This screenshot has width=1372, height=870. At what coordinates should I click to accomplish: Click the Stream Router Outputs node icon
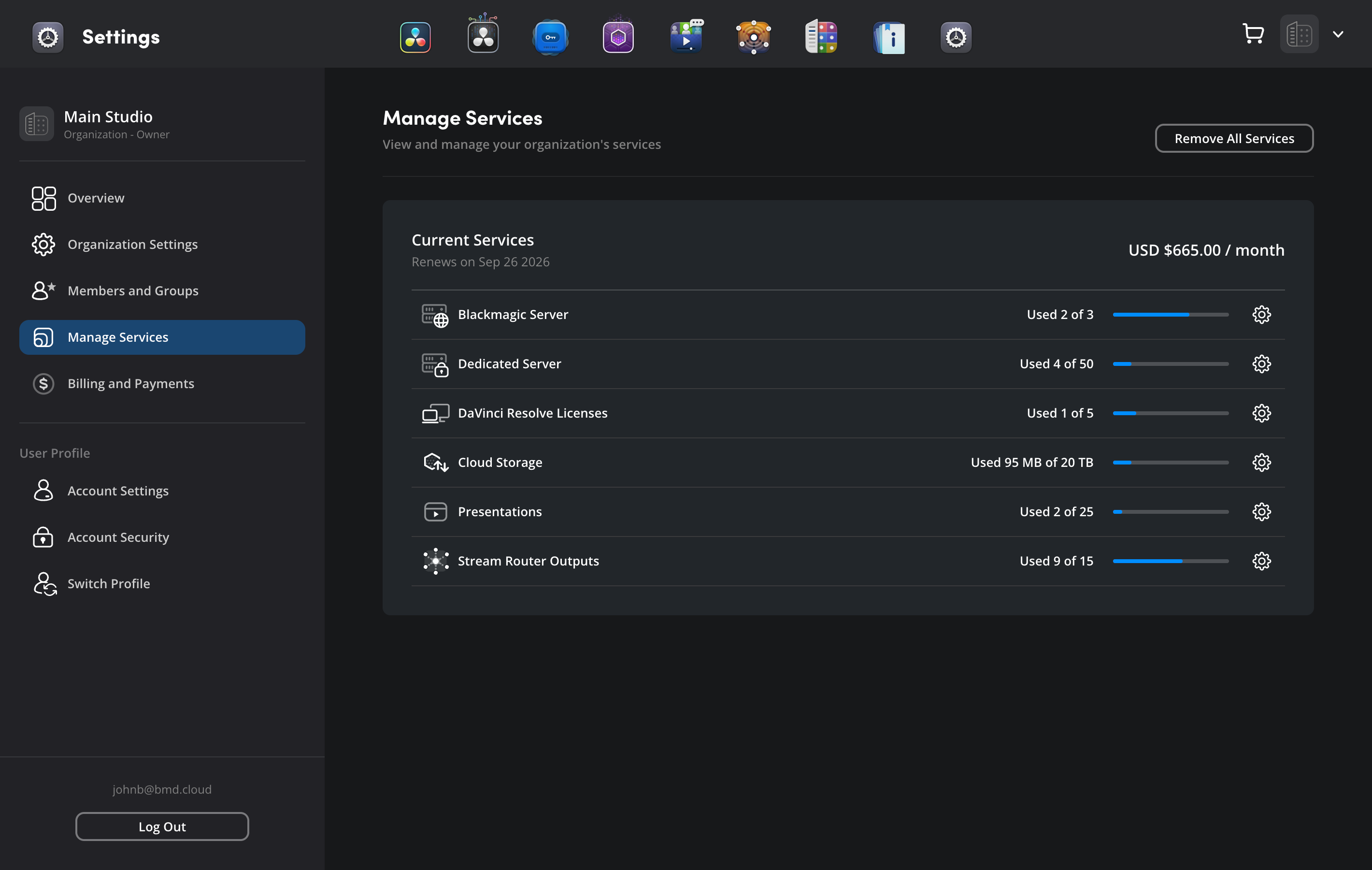click(x=436, y=561)
